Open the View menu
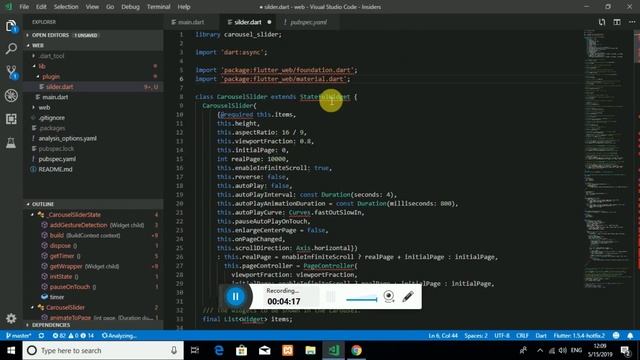The image size is (640, 360). click(x=92, y=7)
